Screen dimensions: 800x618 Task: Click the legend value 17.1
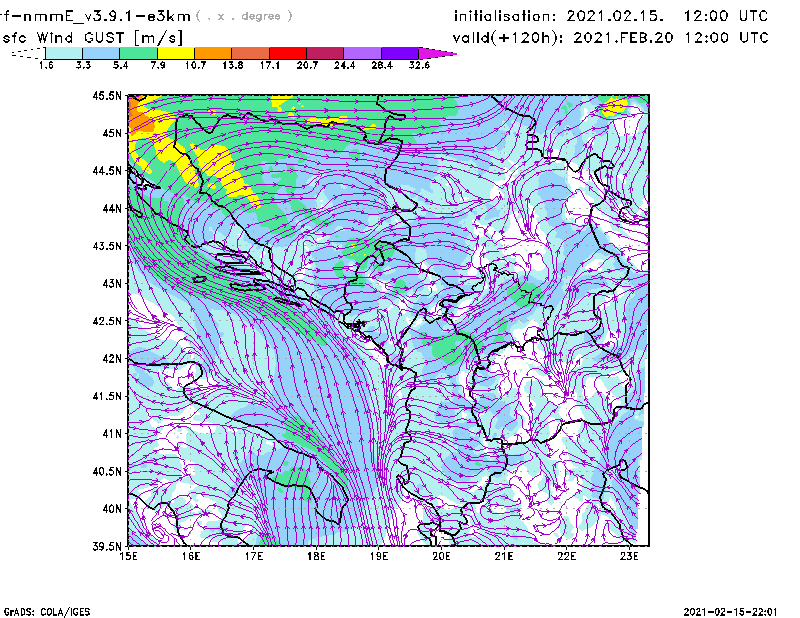[270, 65]
